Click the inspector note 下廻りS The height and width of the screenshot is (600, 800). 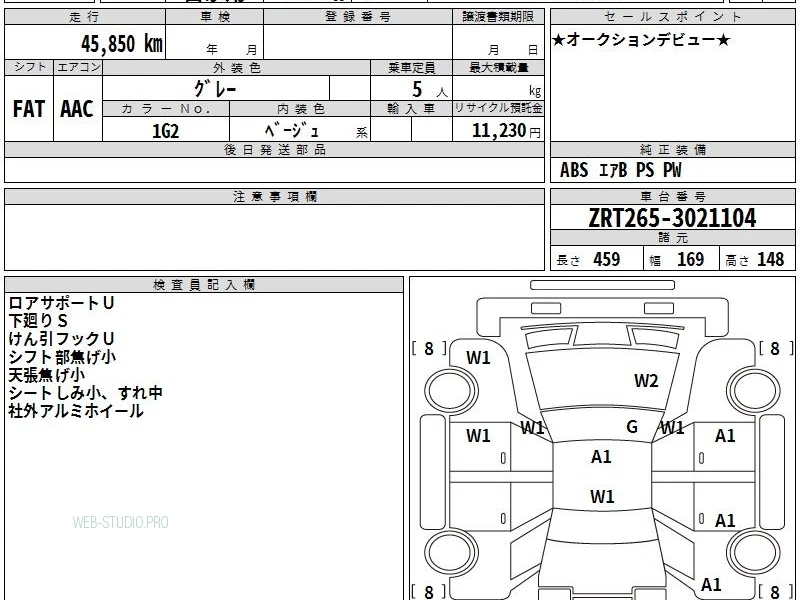tap(38, 321)
